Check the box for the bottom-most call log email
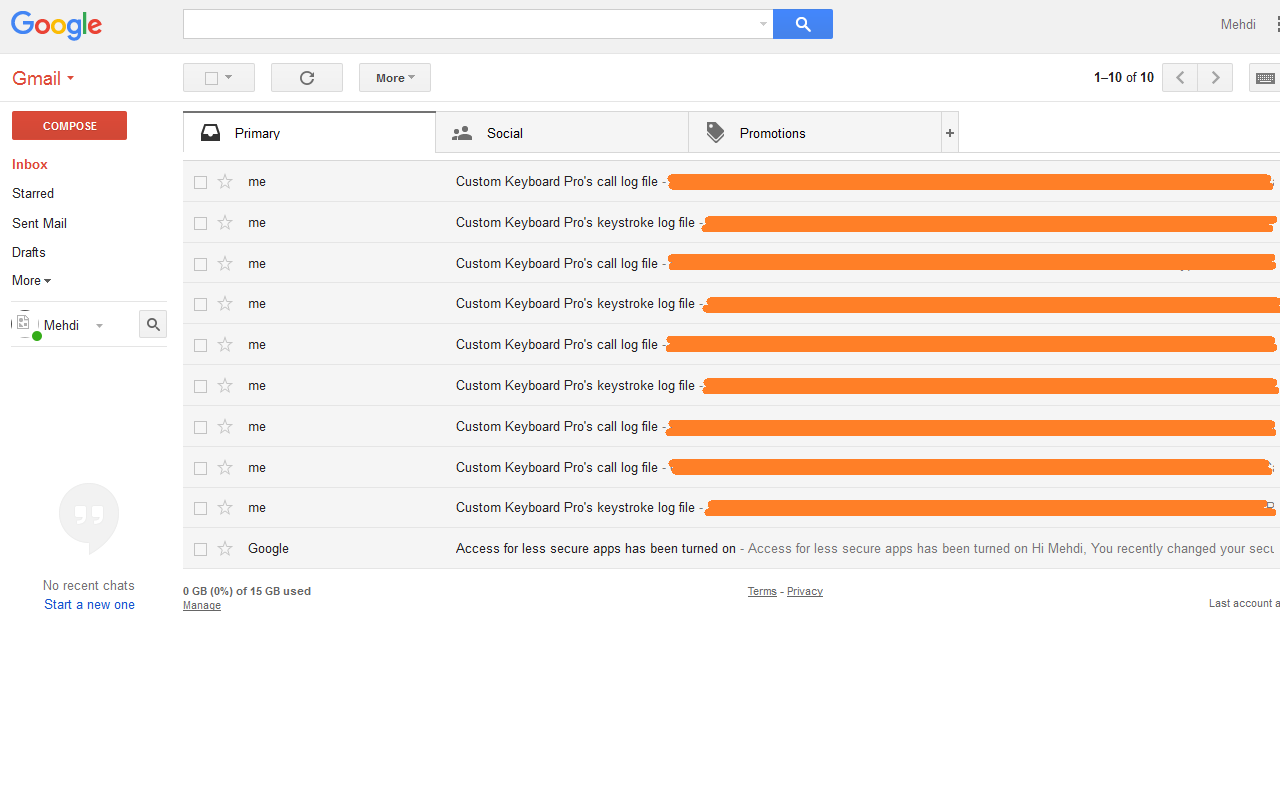 pos(200,467)
